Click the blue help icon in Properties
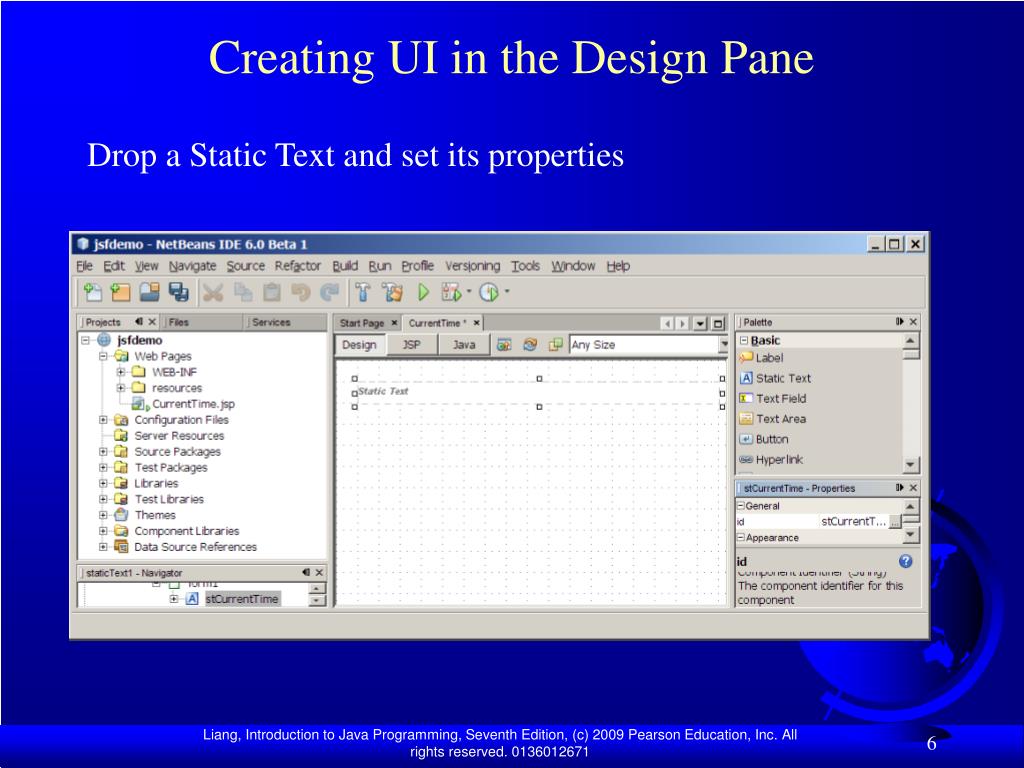This screenshot has height=768, width=1024. click(905, 561)
